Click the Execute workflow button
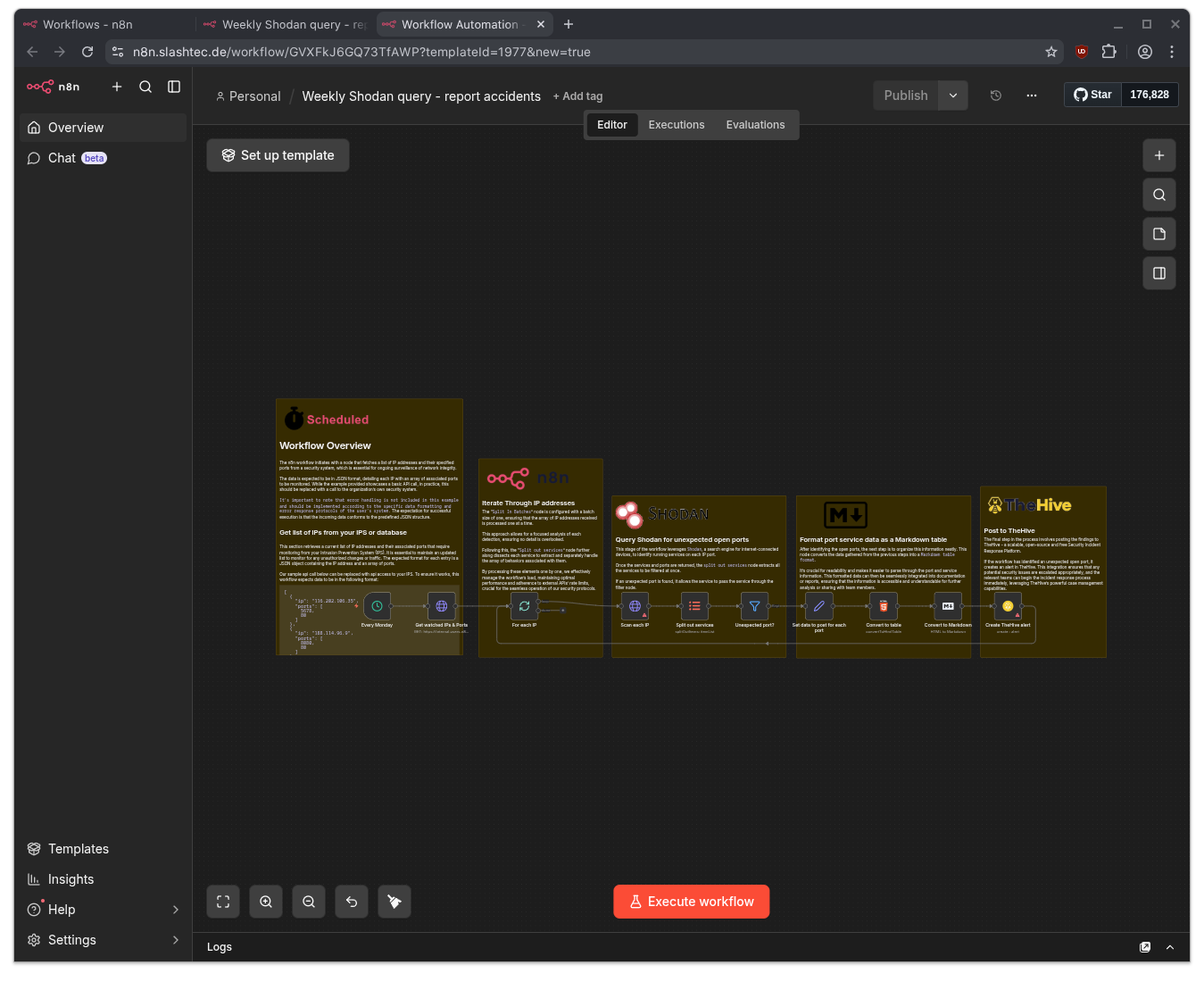 pyautogui.click(x=691, y=902)
